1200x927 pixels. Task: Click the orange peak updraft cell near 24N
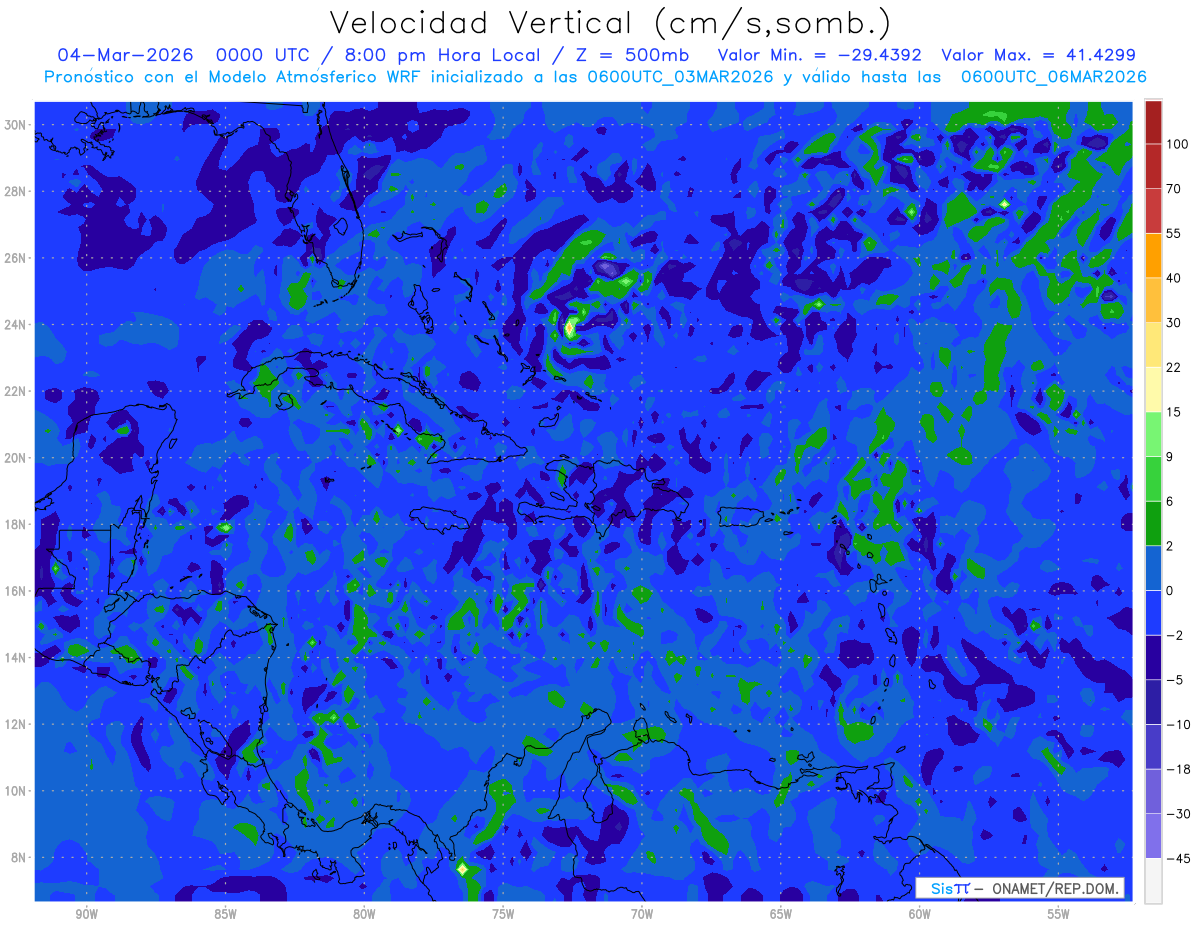tap(569, 327)
